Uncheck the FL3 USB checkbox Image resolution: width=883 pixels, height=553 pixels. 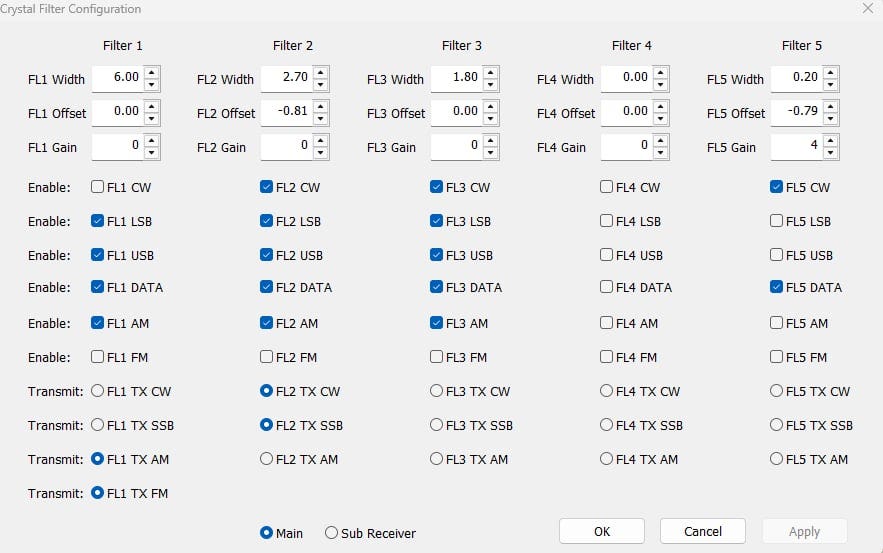point(436,255)
